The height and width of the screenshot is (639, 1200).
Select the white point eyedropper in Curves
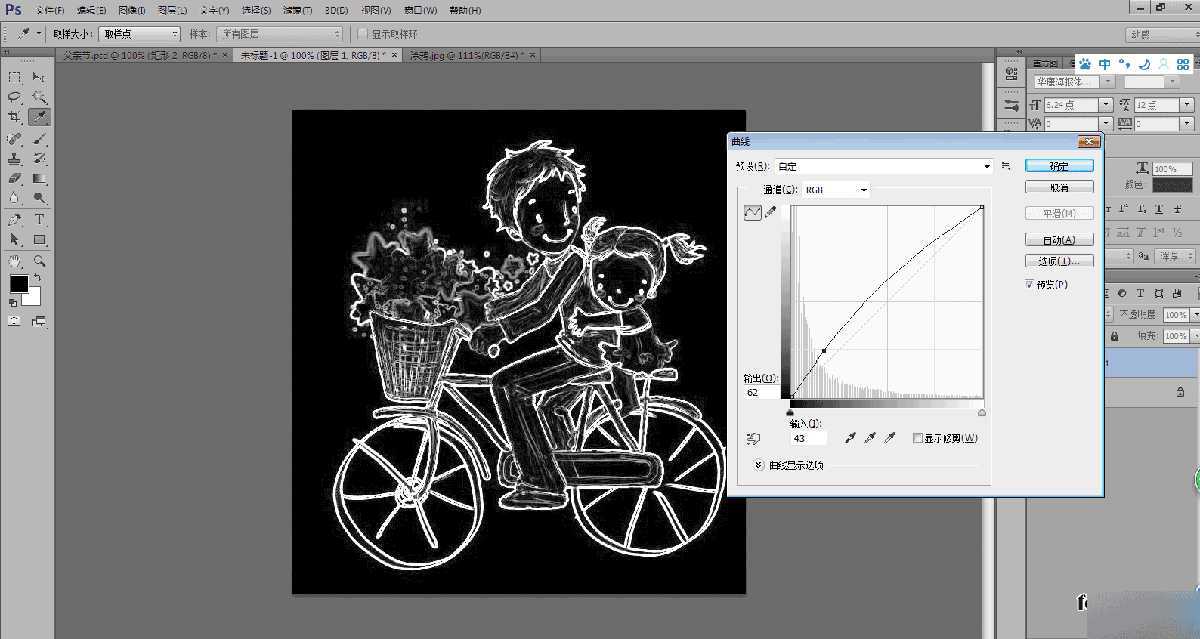889,438
